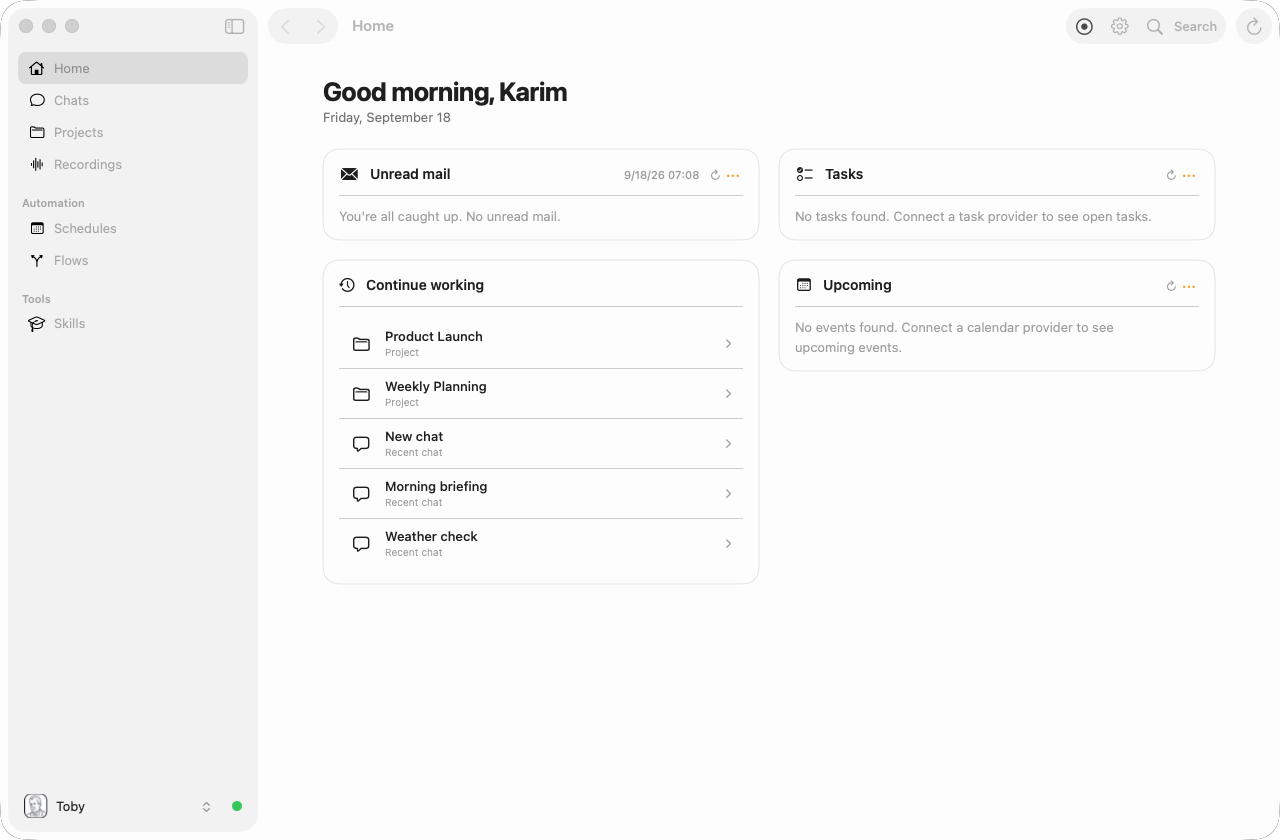Image resolution: width=1280 pixels, height=840 pixels.
Task: Click chevron next to Morning briefing
Action: pyautogui.click(x=728, y=494)
